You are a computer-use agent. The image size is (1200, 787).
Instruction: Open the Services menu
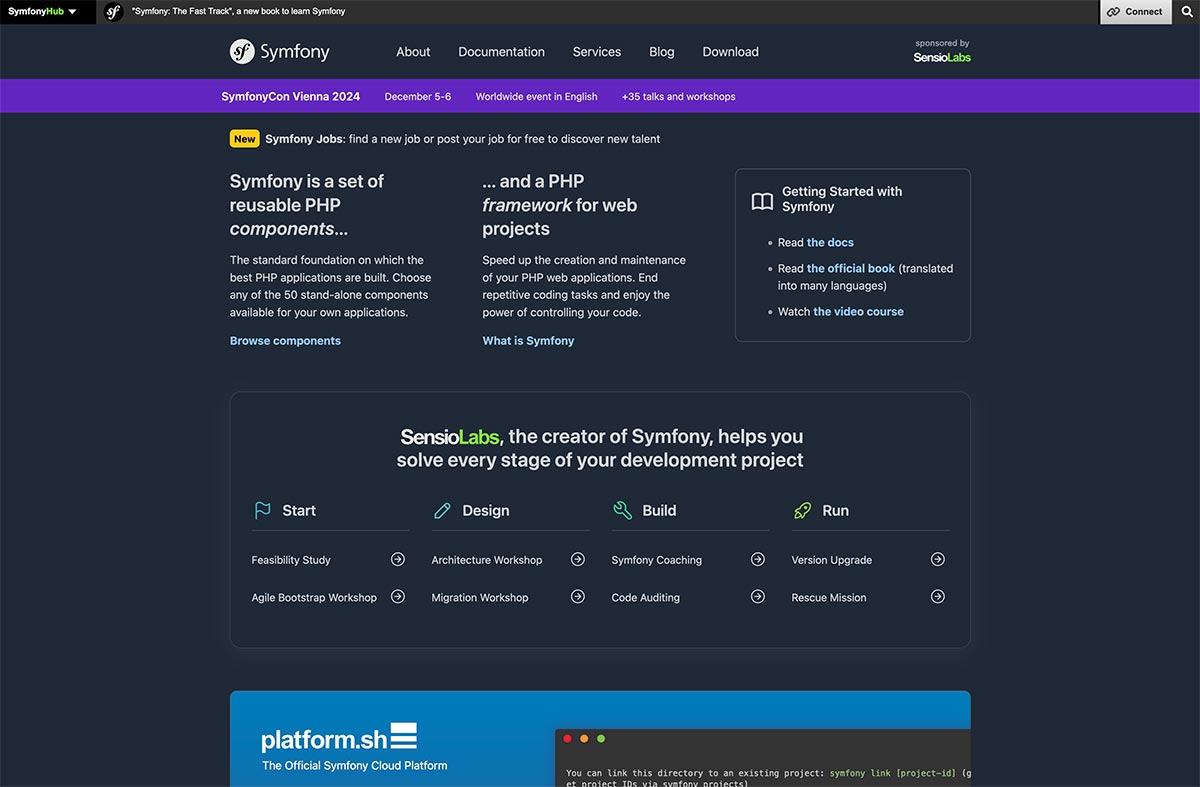(597, 52)
